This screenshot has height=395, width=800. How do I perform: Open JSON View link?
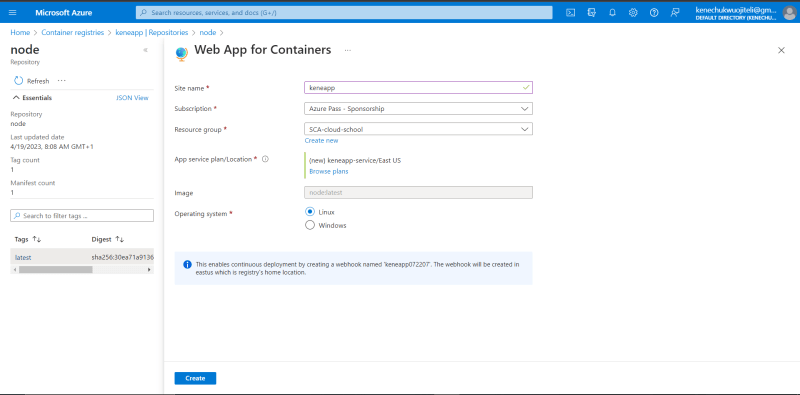click(x=132, y=97)
